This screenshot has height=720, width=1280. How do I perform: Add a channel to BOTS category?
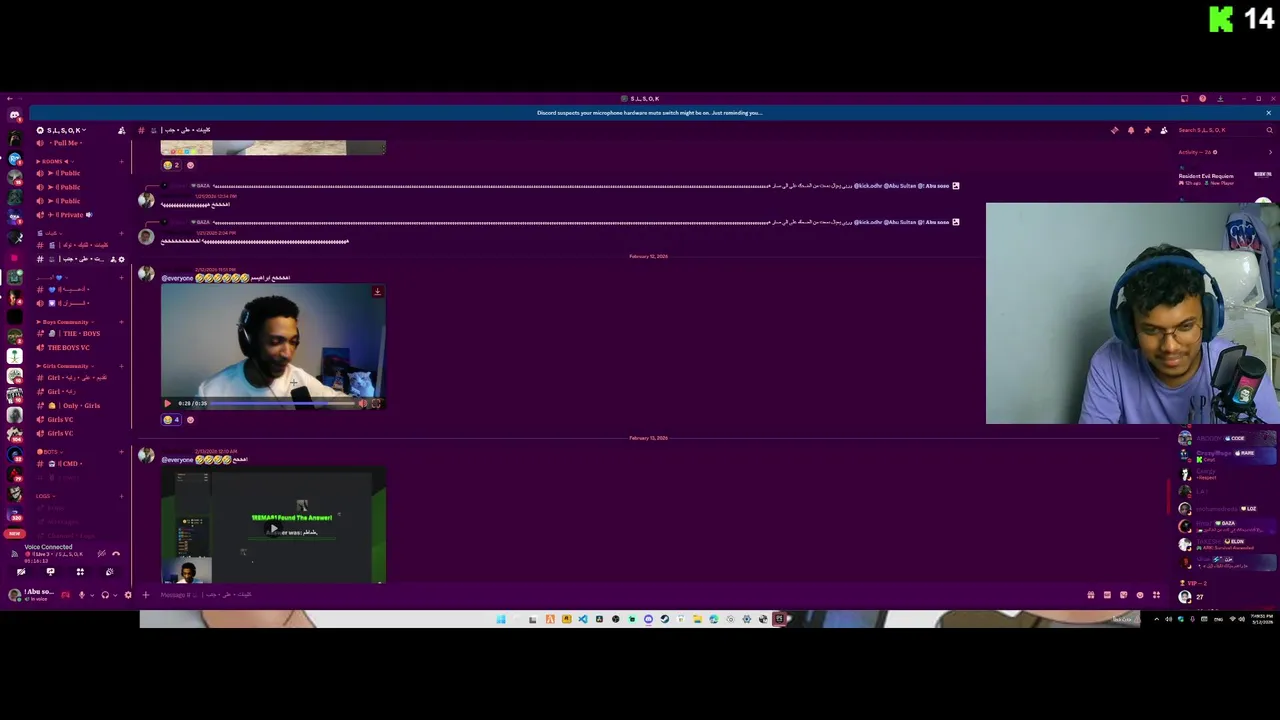(122, 452)
